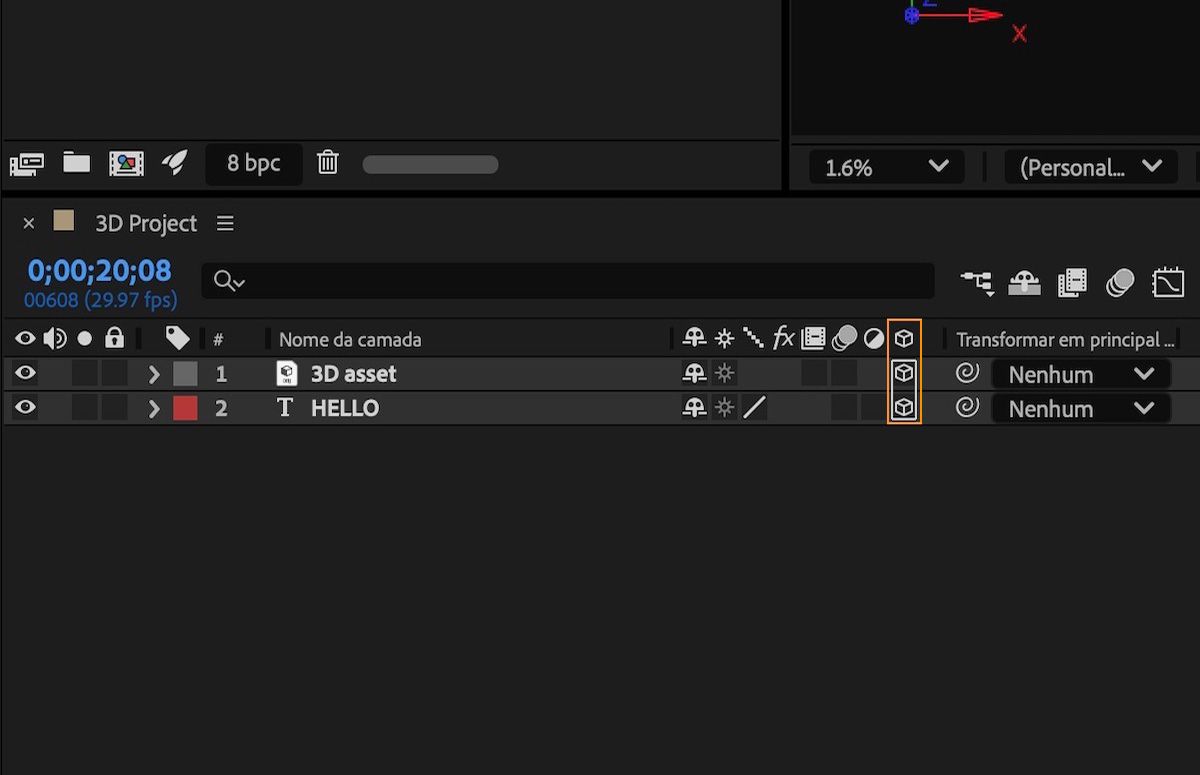The height and width of the screenshot is (775, 1200).
Task: Open the 3D Project panel menu
Action: [226, 223]
